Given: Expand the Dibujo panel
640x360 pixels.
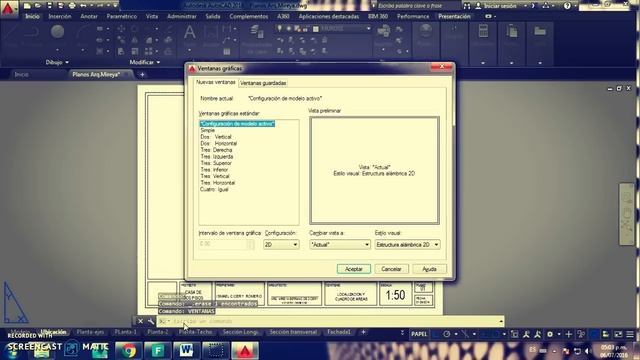Looking at the screenshot, I should 57,62.
